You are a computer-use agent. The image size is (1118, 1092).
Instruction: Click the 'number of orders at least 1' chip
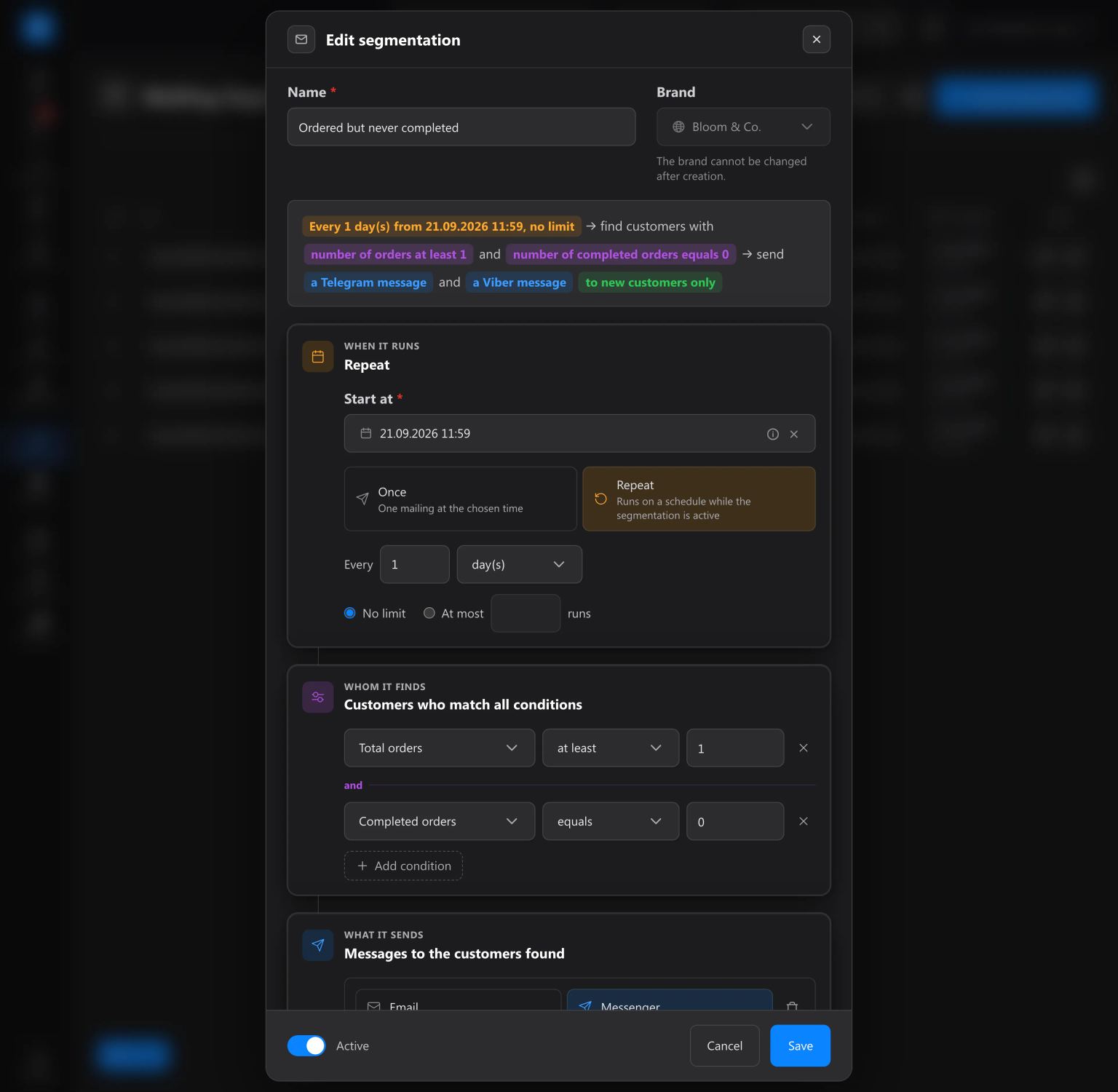point(388,254)
